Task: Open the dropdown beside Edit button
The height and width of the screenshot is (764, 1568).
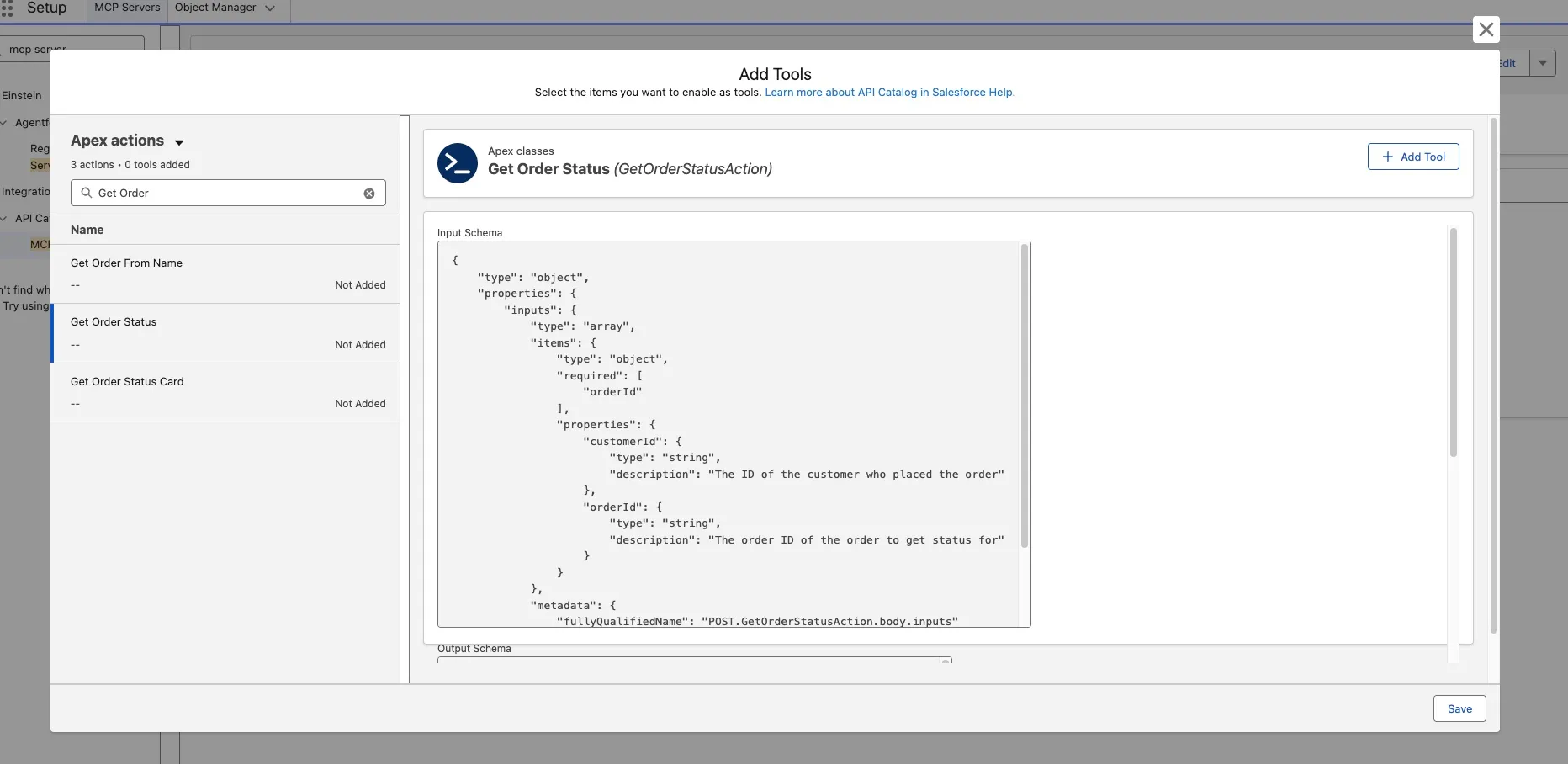Action: [1543, 63]
